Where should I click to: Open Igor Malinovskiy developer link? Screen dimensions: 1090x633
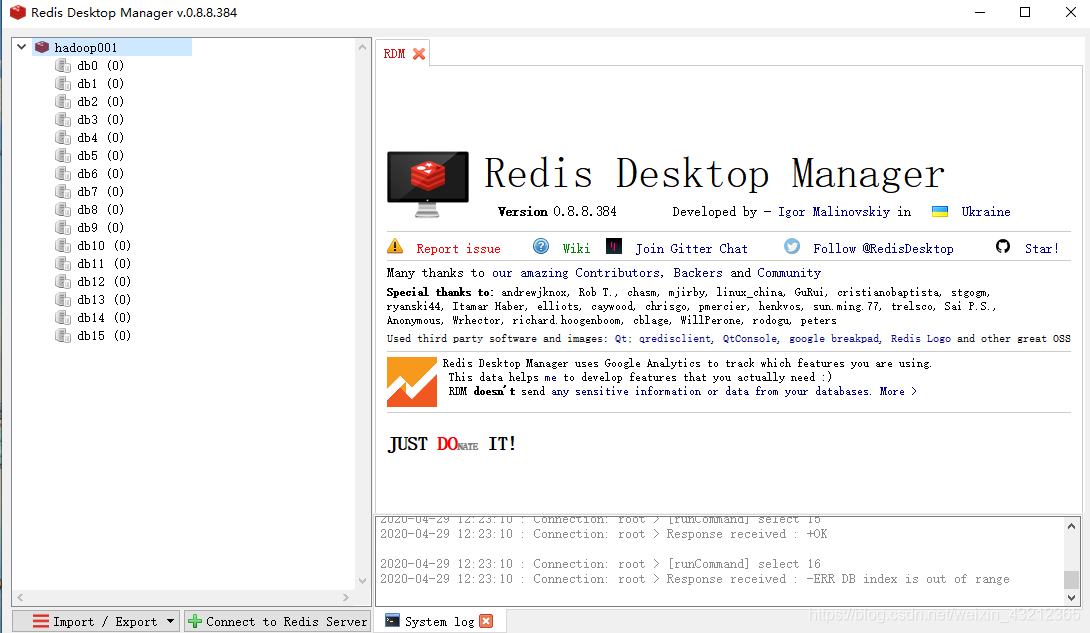(833, 212)
